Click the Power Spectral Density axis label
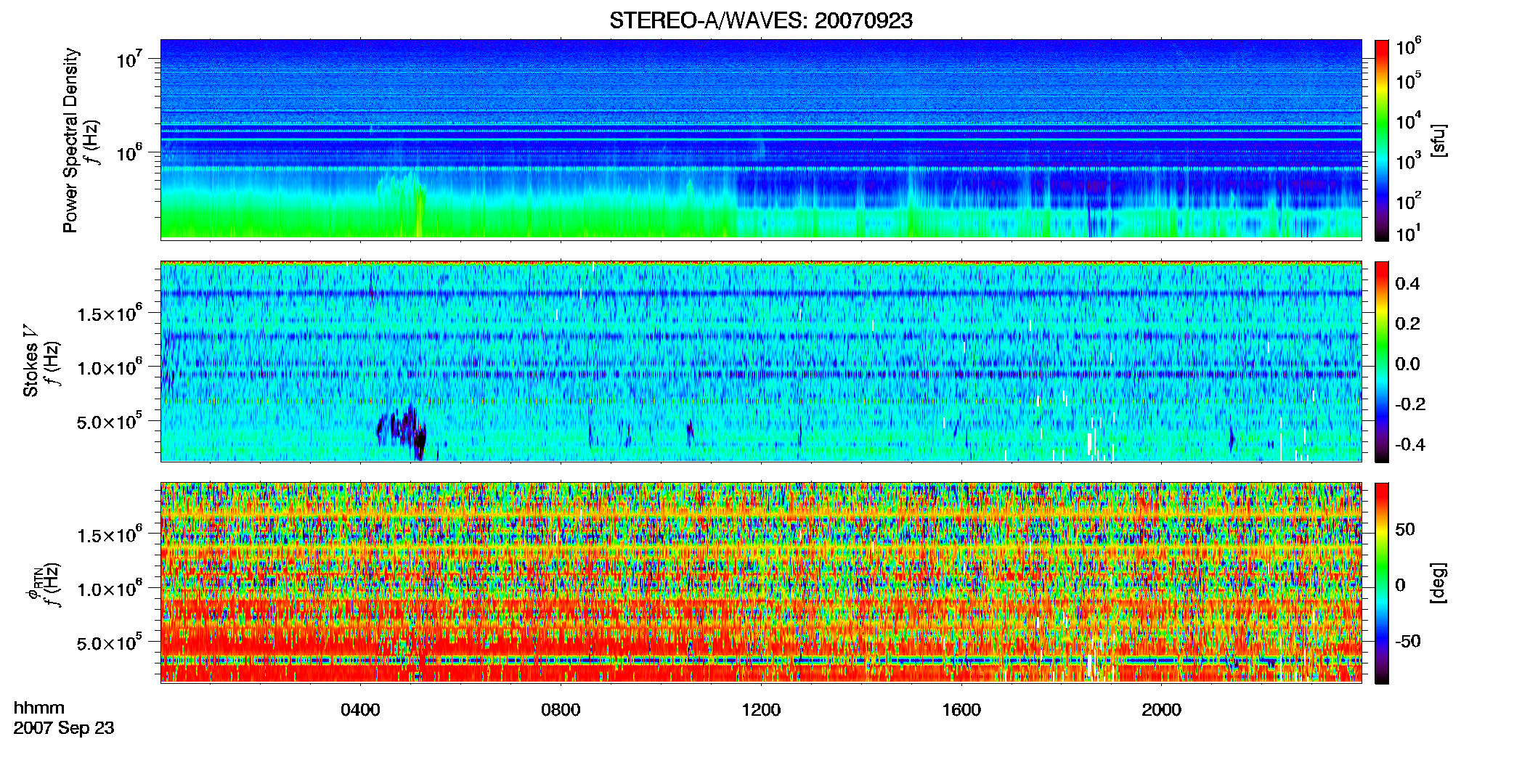The width and height of the screenshot is (1522, 784). coord(70,140)
